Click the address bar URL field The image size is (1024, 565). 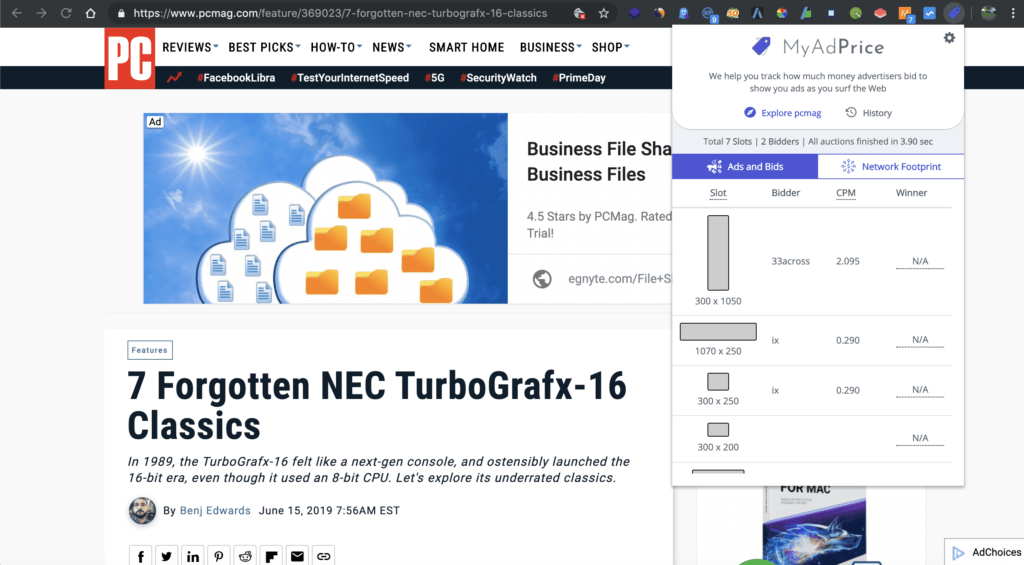tap(340, 13)
